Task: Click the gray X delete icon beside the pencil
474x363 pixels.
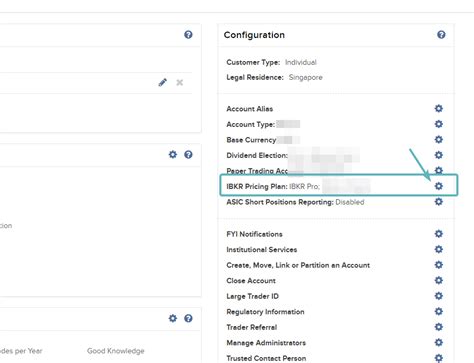Action: point(180,82)
